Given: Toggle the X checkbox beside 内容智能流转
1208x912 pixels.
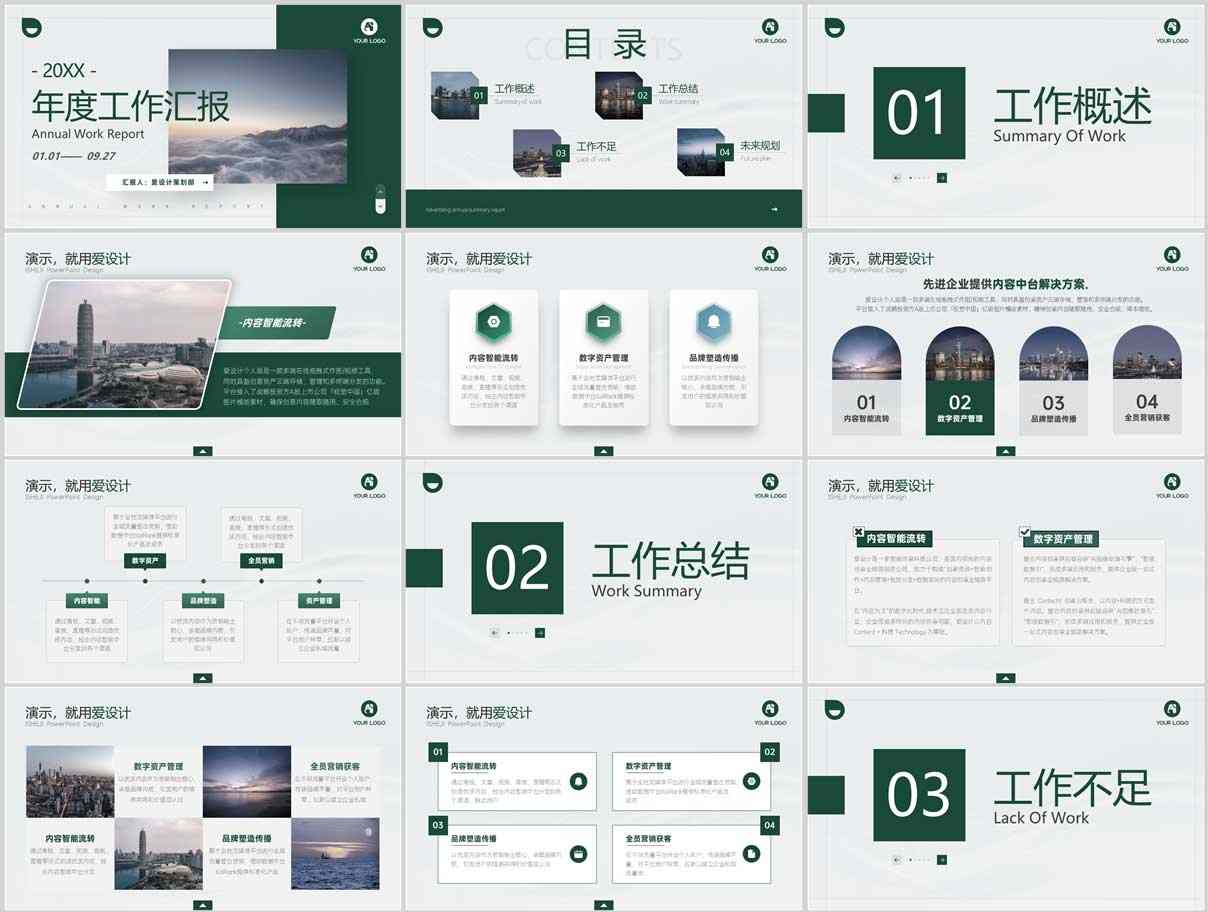Looking at the screenshot, I should (x=858, y=531).
